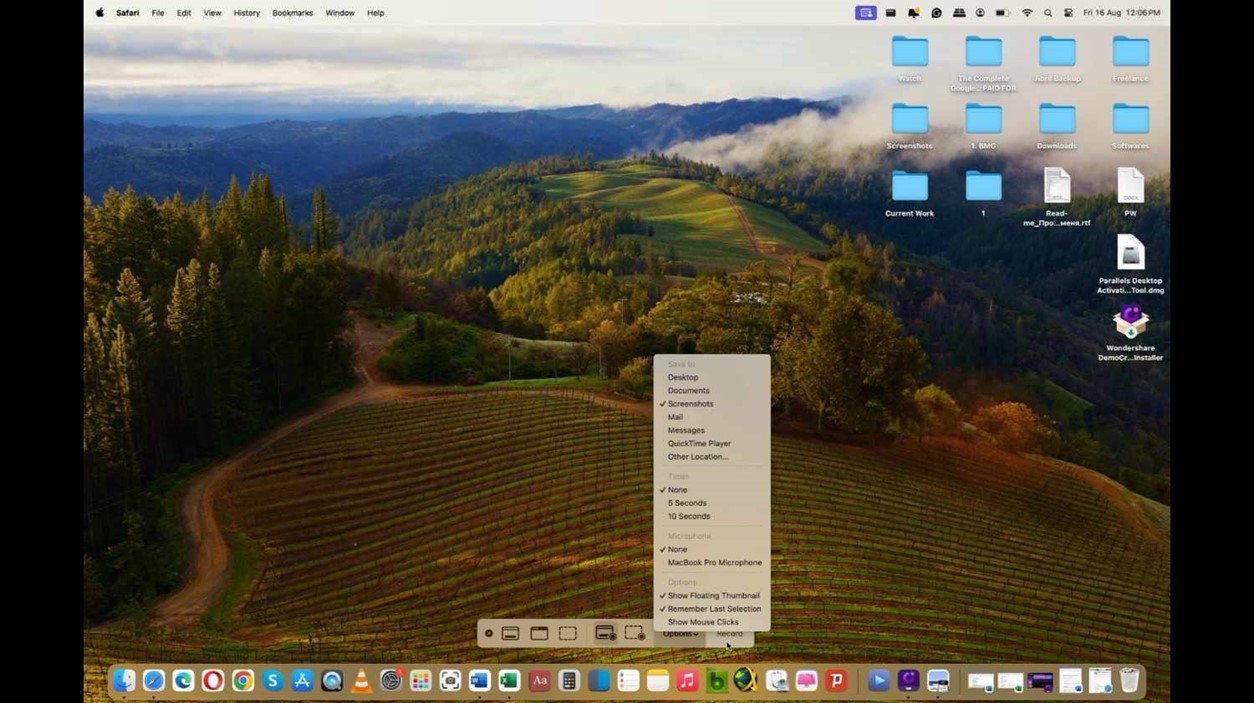The height and width of the screenshot is (703, 1254).
Task: Open the File menu
Action: point(158,13)
